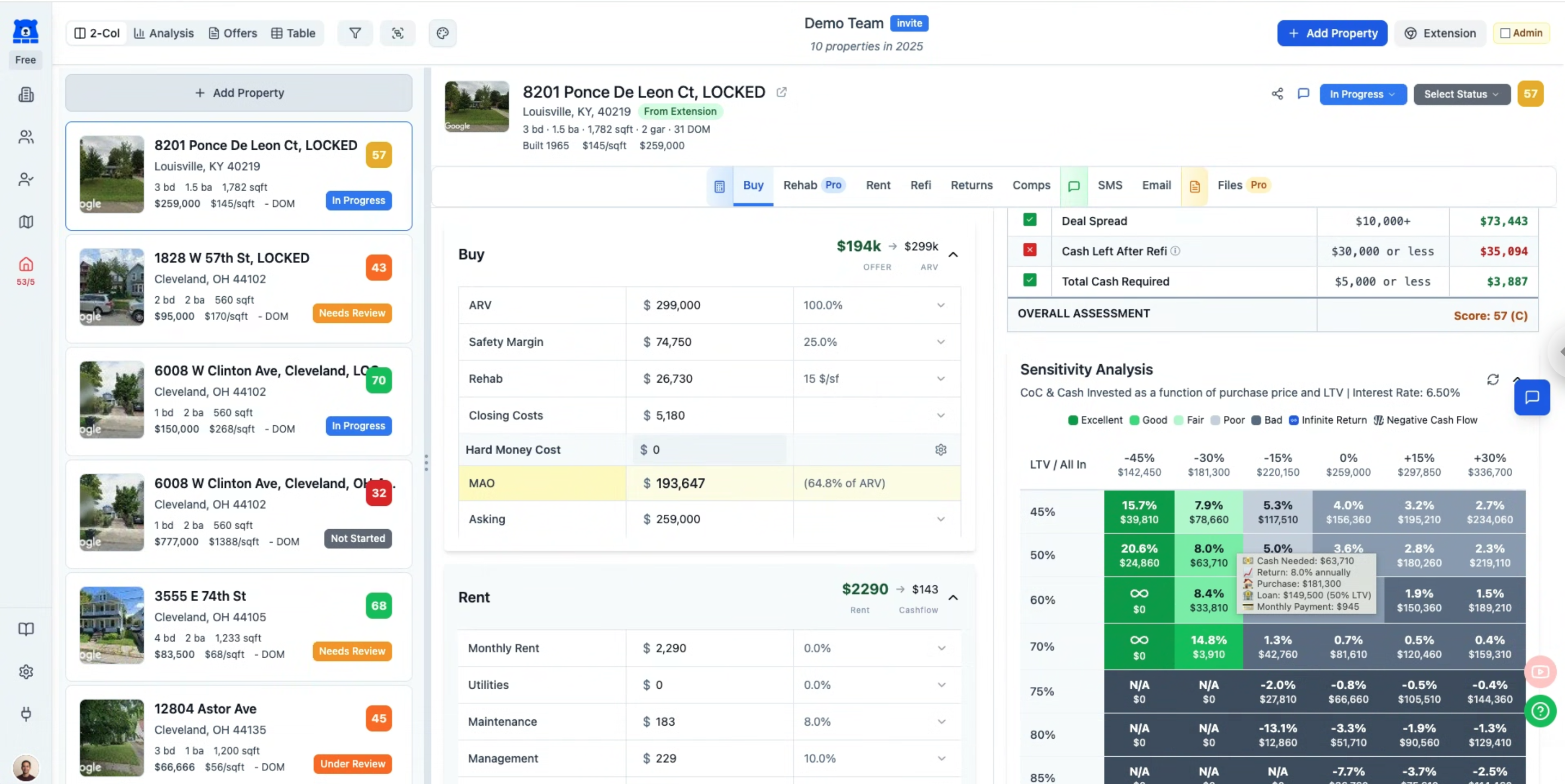This screenshot has height=784, width=1565.
Task: Collapse the Rent section chevron
Action: (953, 598)
